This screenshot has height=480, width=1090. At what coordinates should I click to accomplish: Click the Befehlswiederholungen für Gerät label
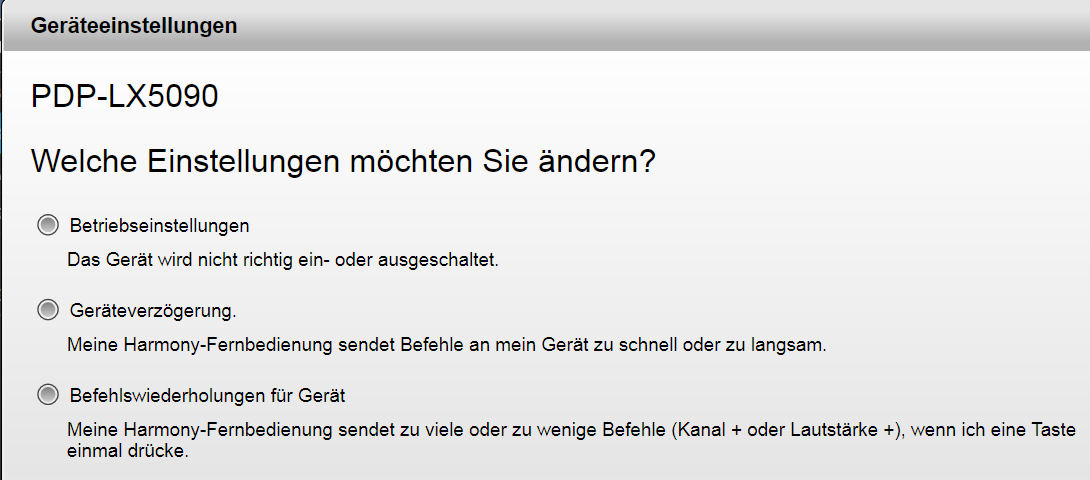pos(207,396)
